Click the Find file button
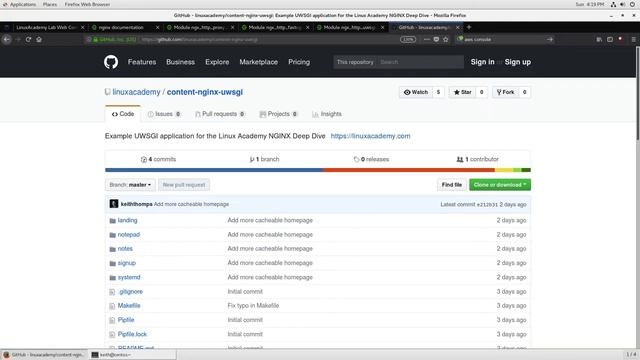 click(451, 185)
